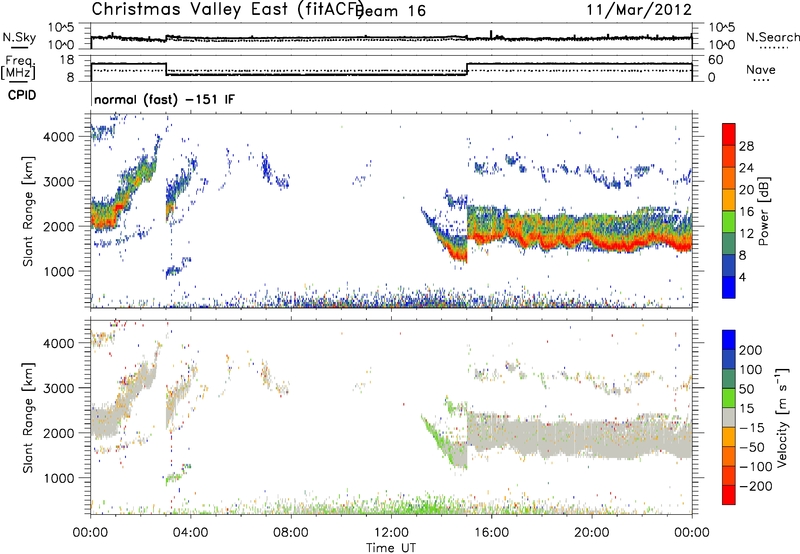Screen dimensions: 800x554
Task: Pick the red top segment of Power color bar
Action: pyautogui.click(x=729, y=135)
